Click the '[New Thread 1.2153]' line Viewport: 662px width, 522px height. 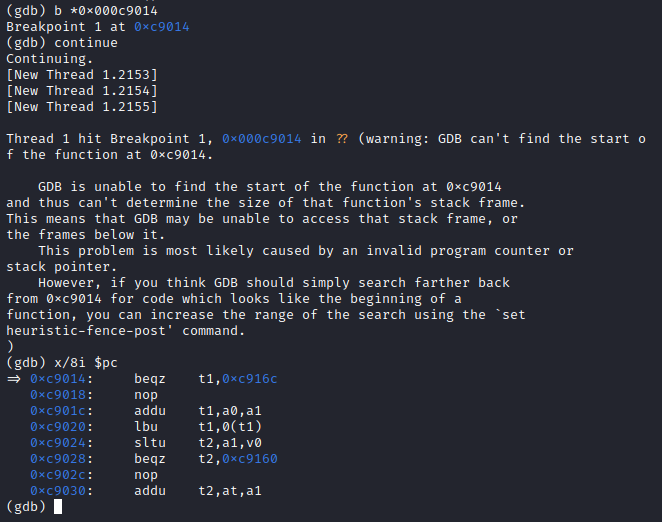pos(82,75)
